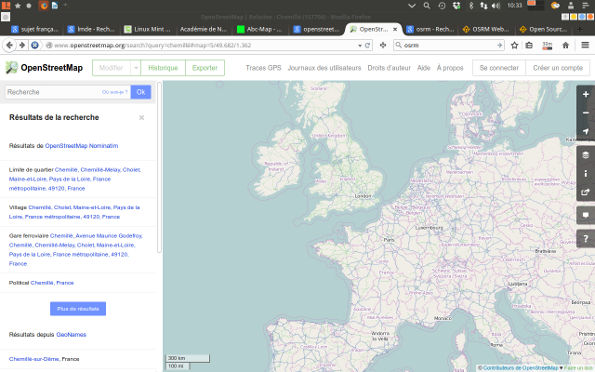Click the Firefox launcher in top panel

[44, 5]
